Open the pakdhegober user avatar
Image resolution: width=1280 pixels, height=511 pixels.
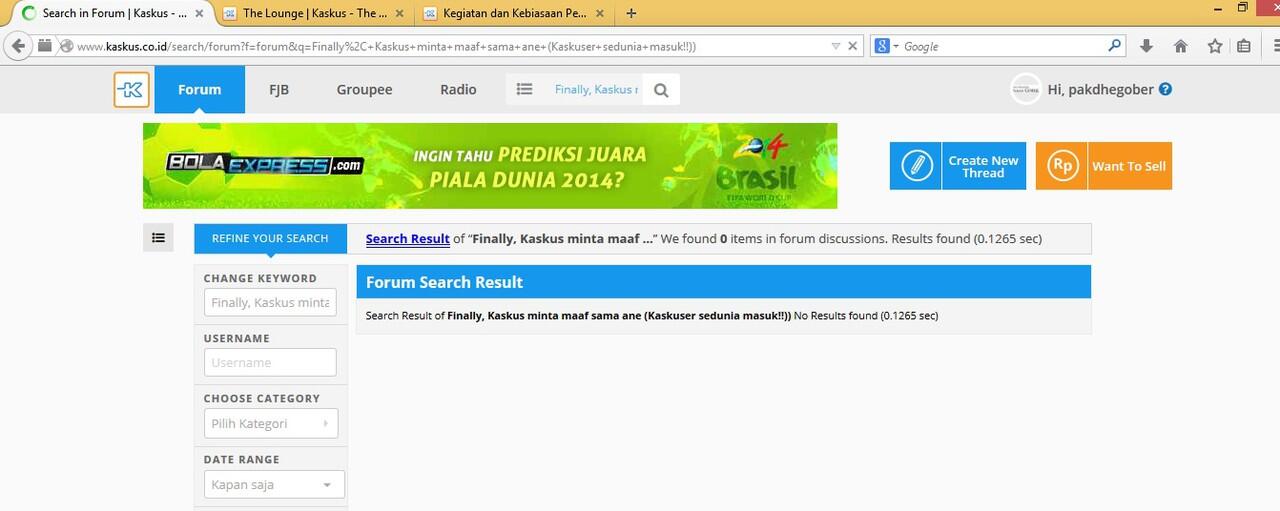click(1026, 89)
